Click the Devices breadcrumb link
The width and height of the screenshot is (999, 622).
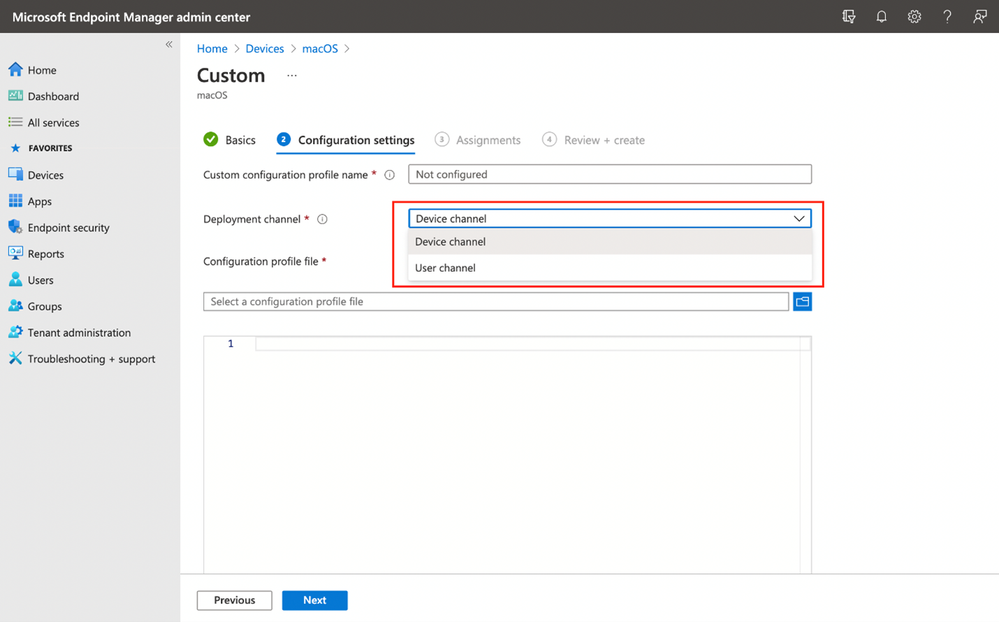point(264,48)
